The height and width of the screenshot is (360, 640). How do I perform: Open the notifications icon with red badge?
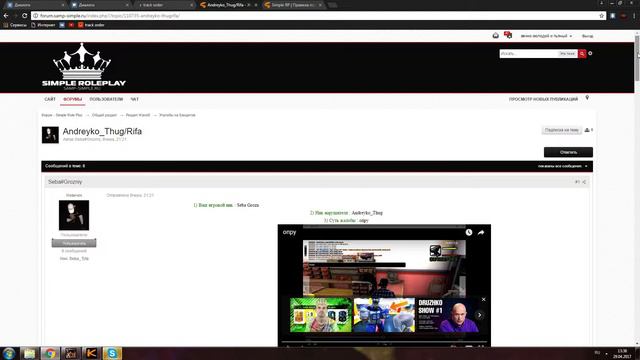click(508, 35)
